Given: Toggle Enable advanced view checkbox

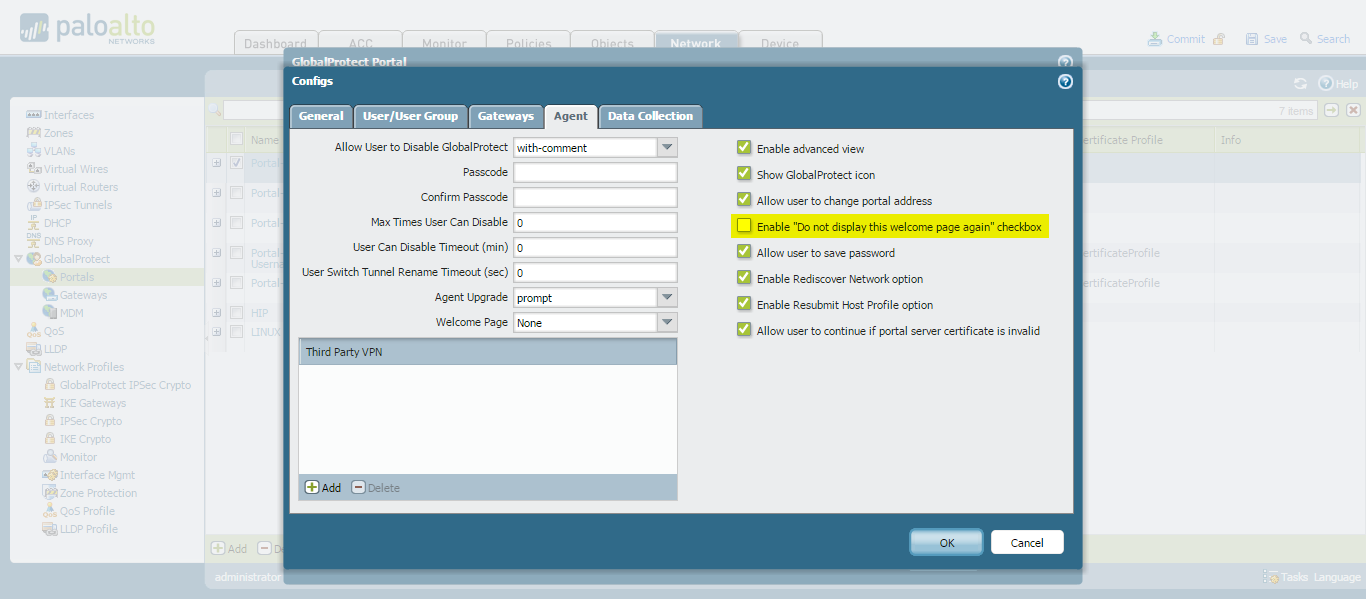Looking at the screenshot, I should pyautogui.click(x=744, y=148).
